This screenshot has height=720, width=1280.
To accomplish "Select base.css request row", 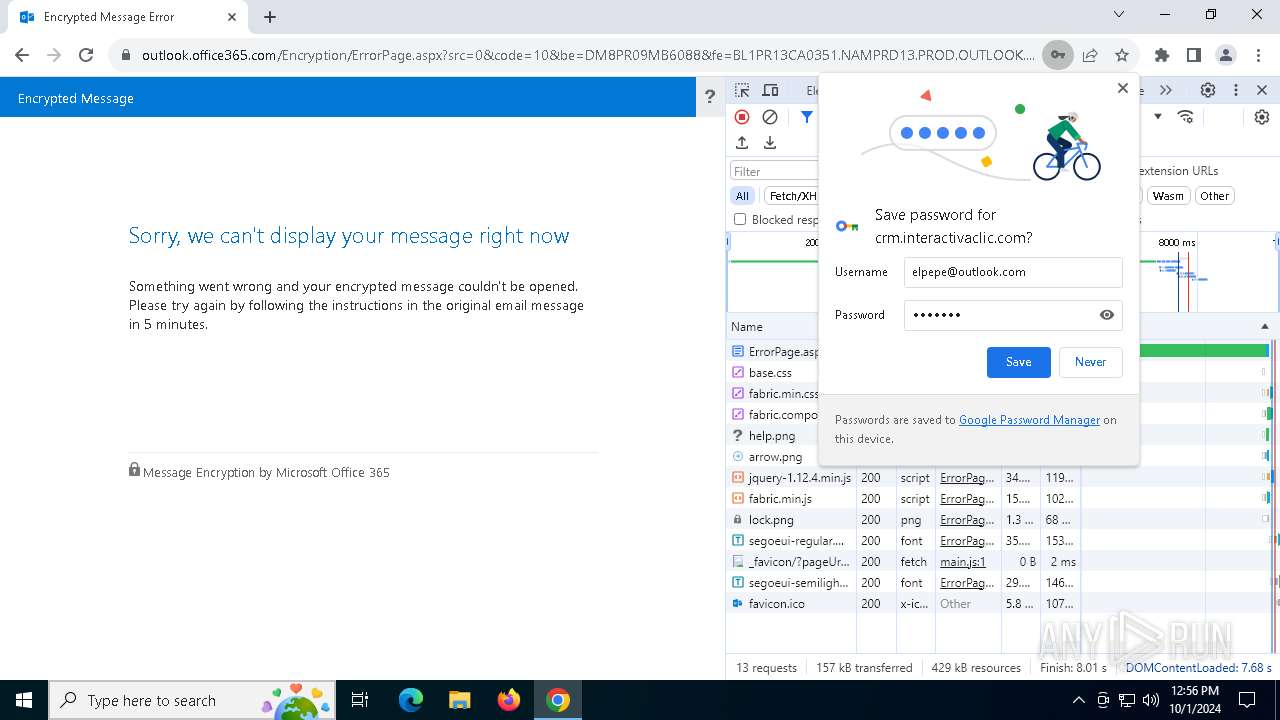I will 772,372.
